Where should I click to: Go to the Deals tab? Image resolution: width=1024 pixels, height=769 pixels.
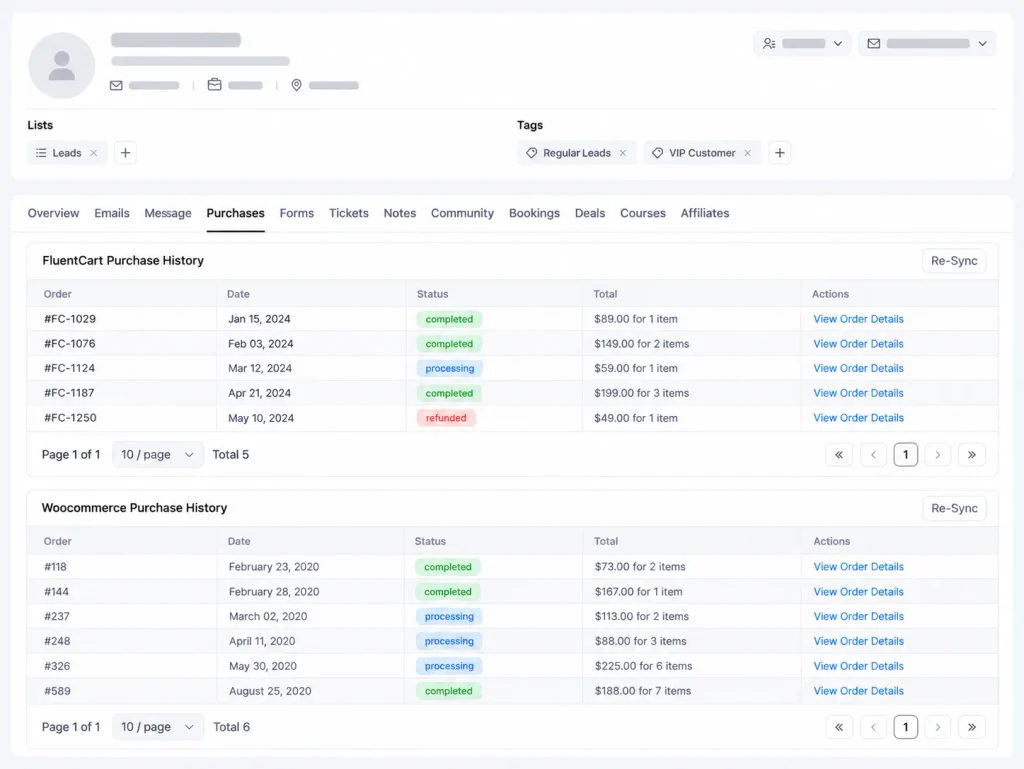(590, 213)
